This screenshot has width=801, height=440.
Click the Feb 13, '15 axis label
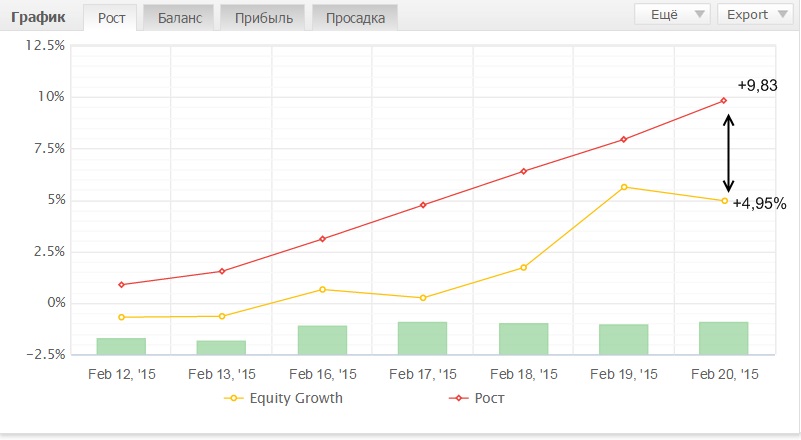(222, 374)
